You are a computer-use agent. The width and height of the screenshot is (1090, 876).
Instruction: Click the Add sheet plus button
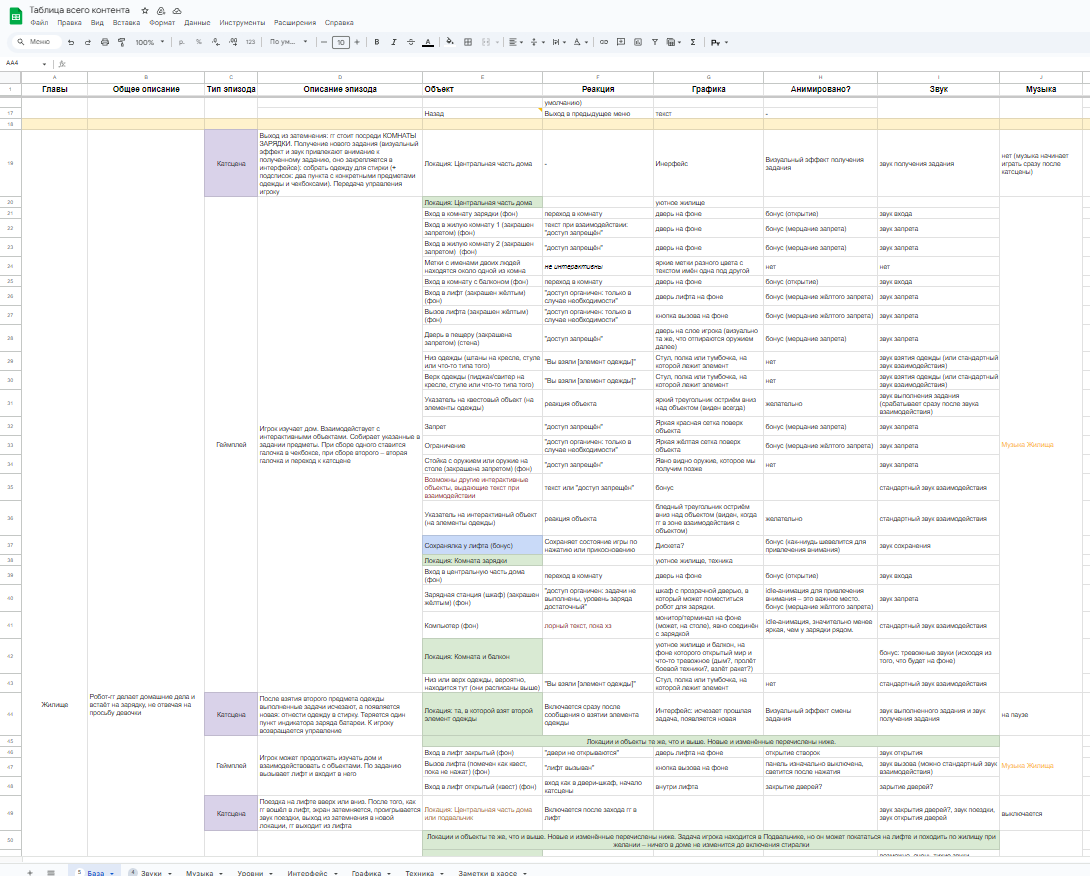[29, 873]
